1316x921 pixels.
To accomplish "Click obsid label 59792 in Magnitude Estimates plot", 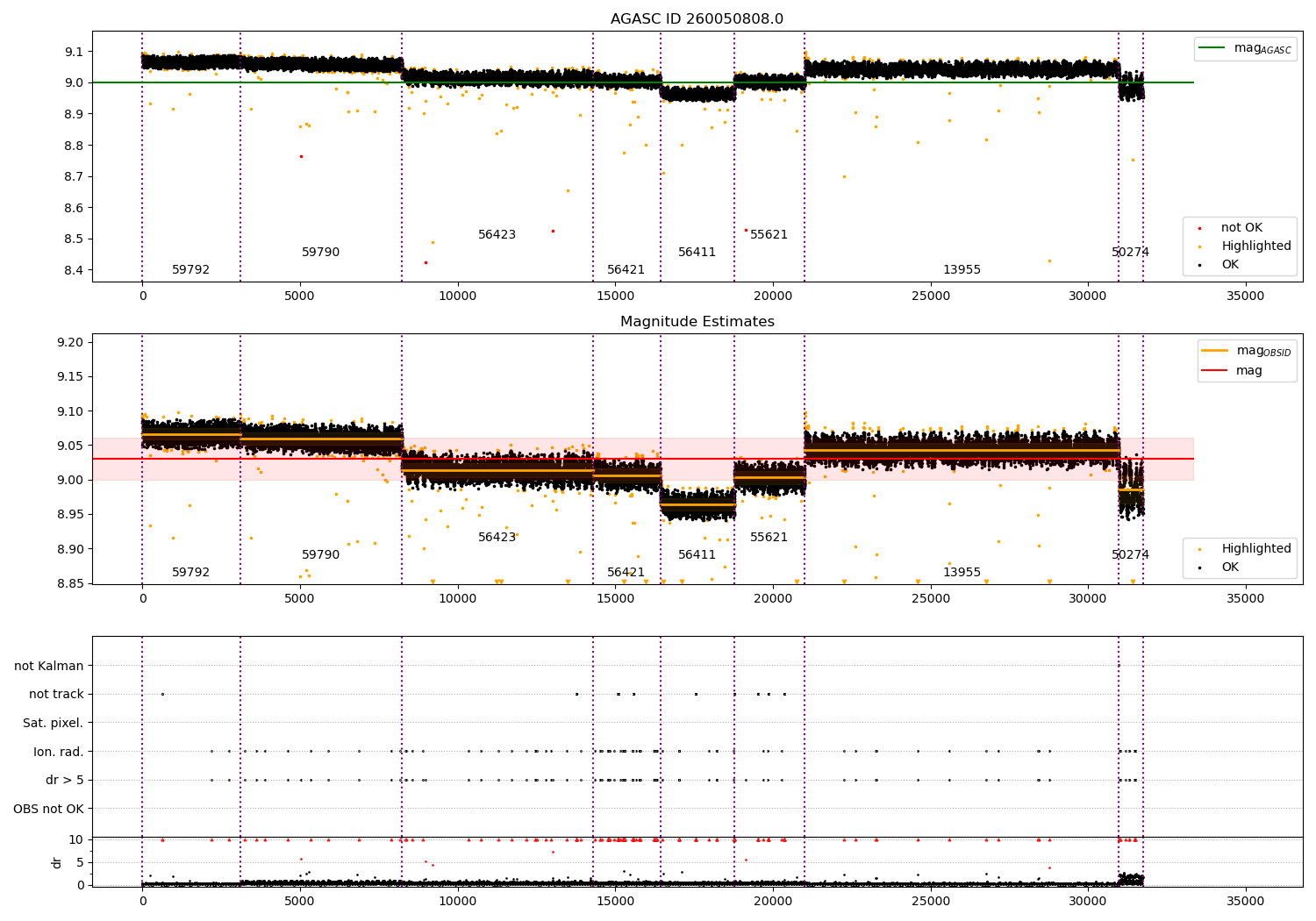I will (x=190, y=573).
